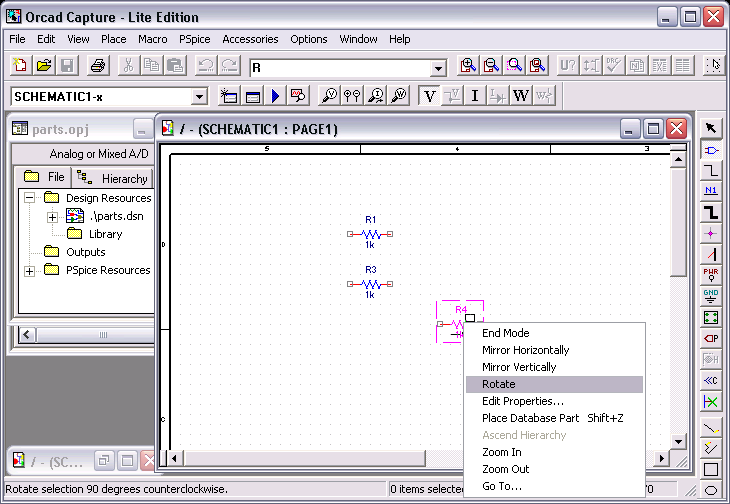Screen dimensions: 730x504
Task: Click the Save disk toolbar icon
Action: pyautogui.click(x=67, y=66)
